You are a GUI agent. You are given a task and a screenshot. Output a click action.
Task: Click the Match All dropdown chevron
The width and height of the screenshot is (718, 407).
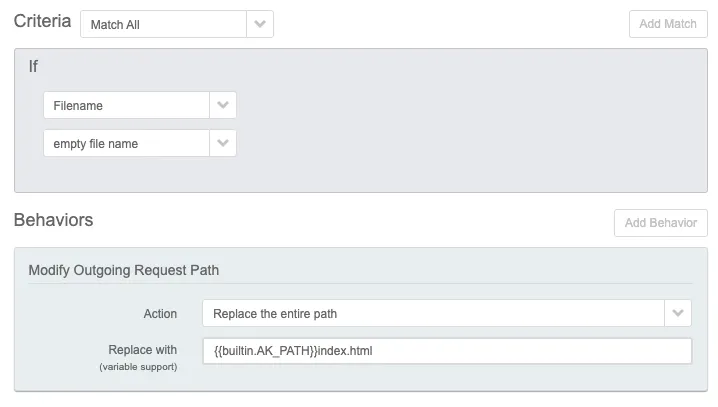260,25
